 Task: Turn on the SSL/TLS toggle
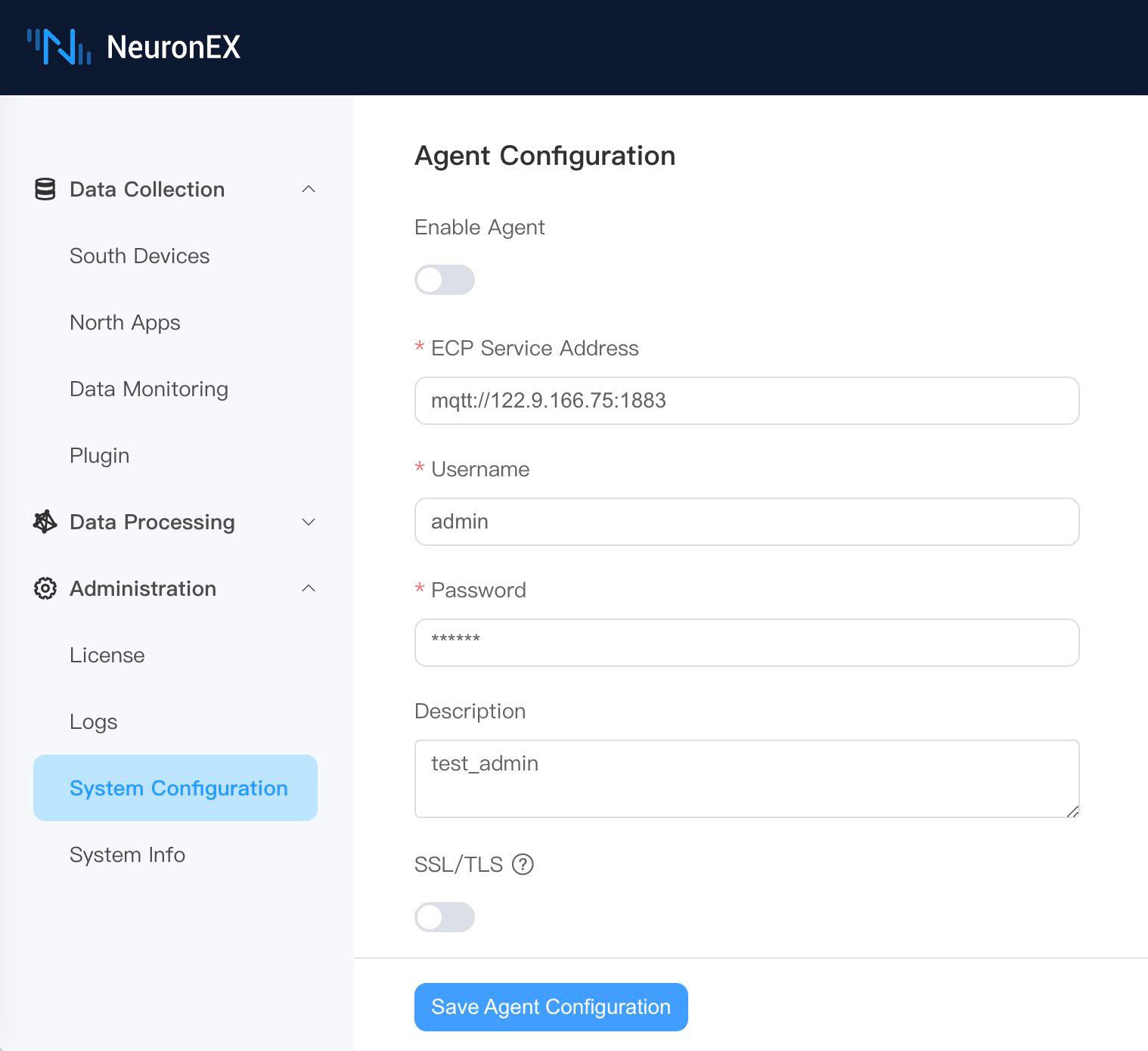[x=444, y=917]
